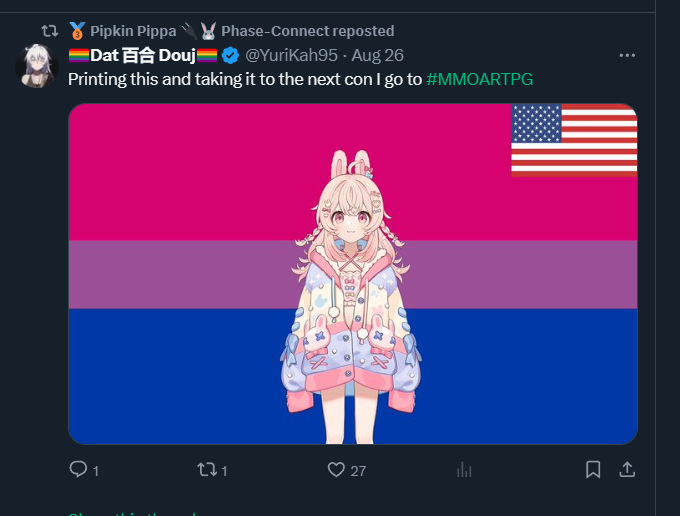Screen dimensions: 680x516
Task: Repost this tweet using retweet icon
Action: (207, 470)
